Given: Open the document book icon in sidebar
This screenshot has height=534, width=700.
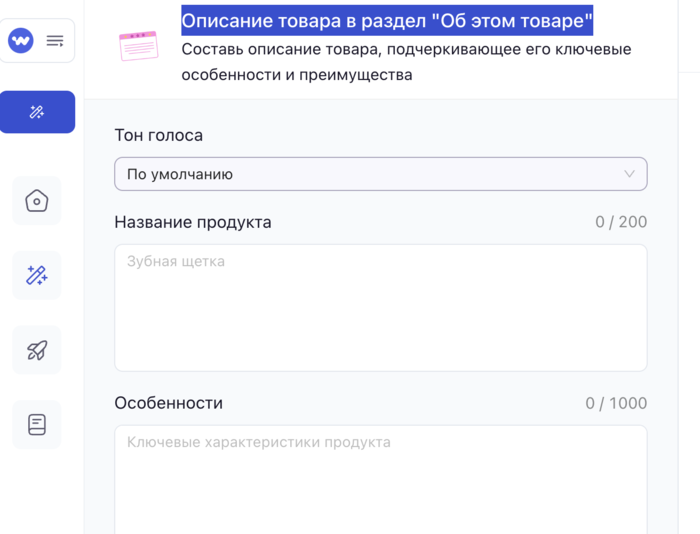Looking at the screenshot, I should (x=37, y=425).
